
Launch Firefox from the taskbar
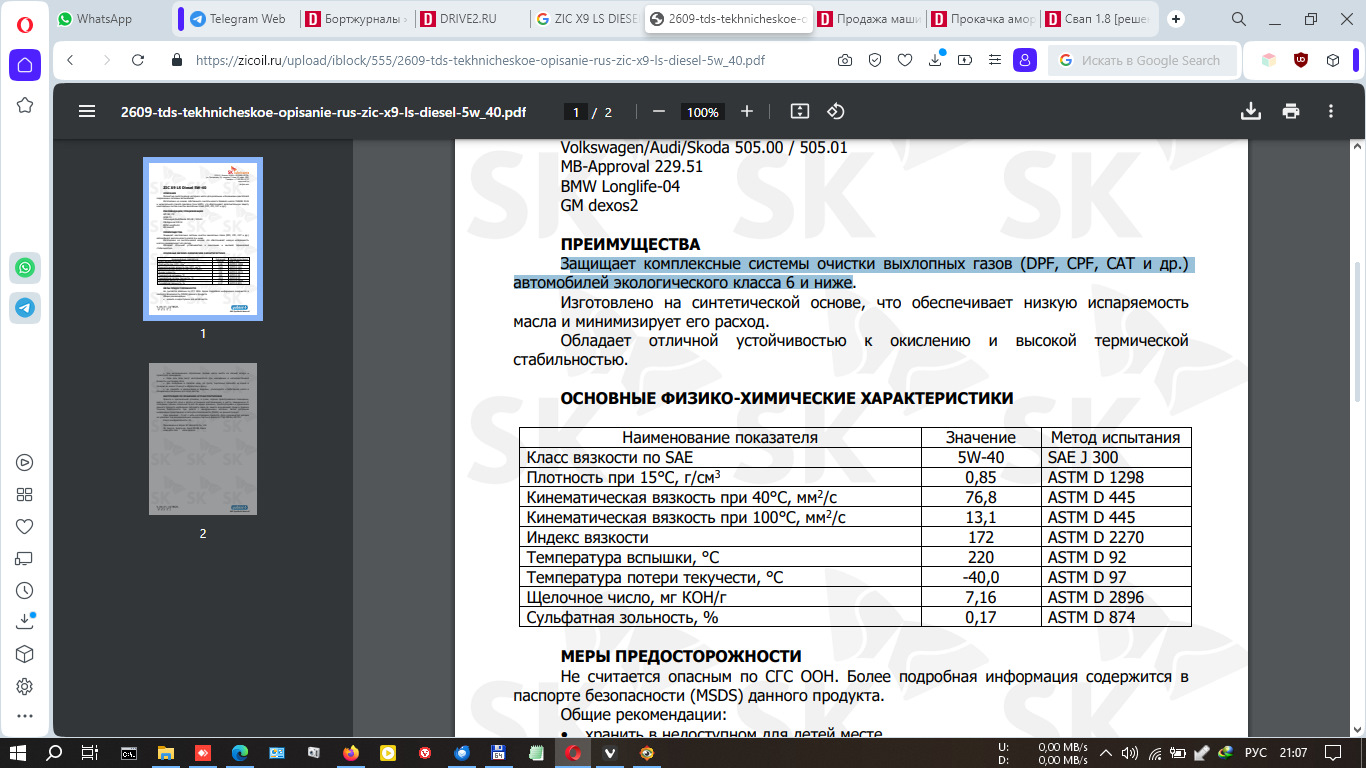point(350,752)
